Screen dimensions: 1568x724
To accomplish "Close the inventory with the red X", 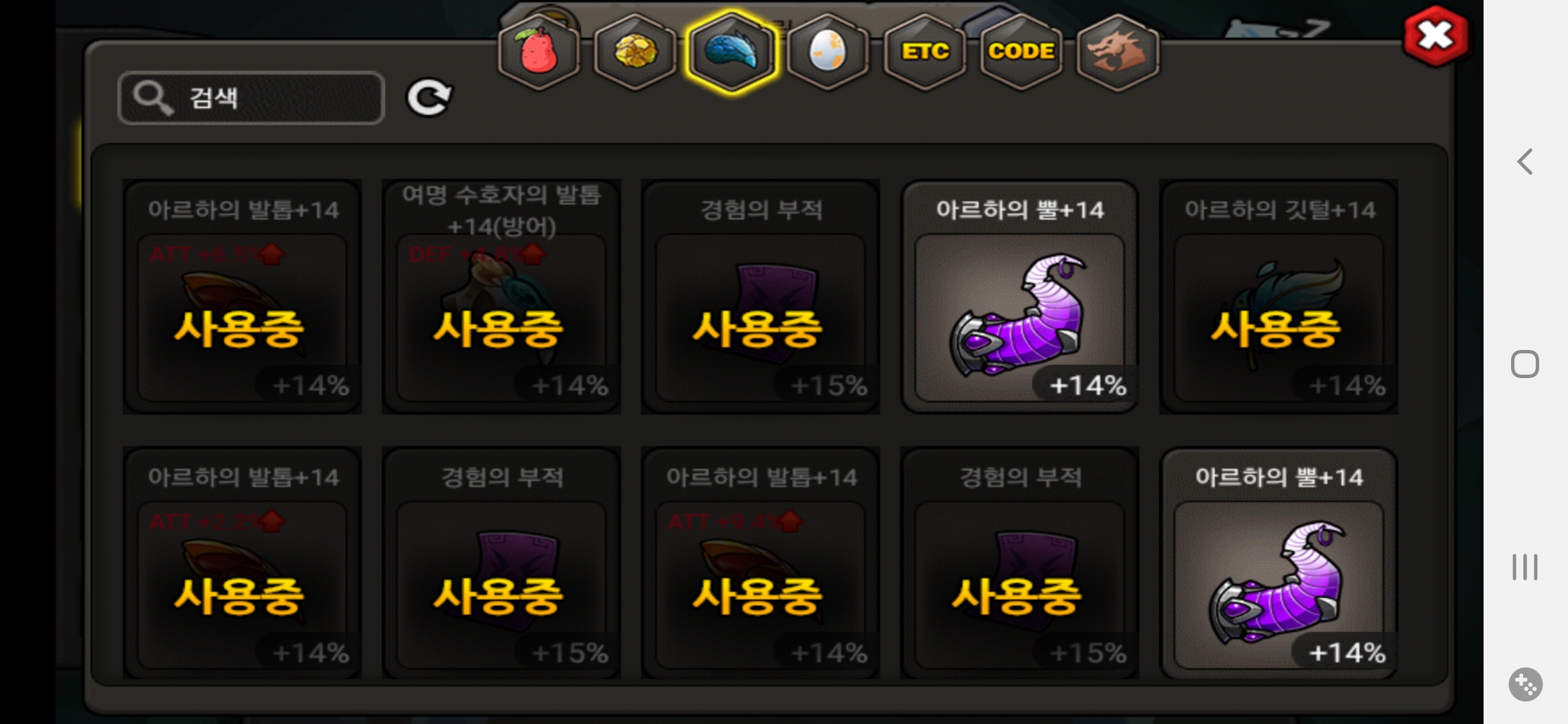I will tap(1435, 36).
